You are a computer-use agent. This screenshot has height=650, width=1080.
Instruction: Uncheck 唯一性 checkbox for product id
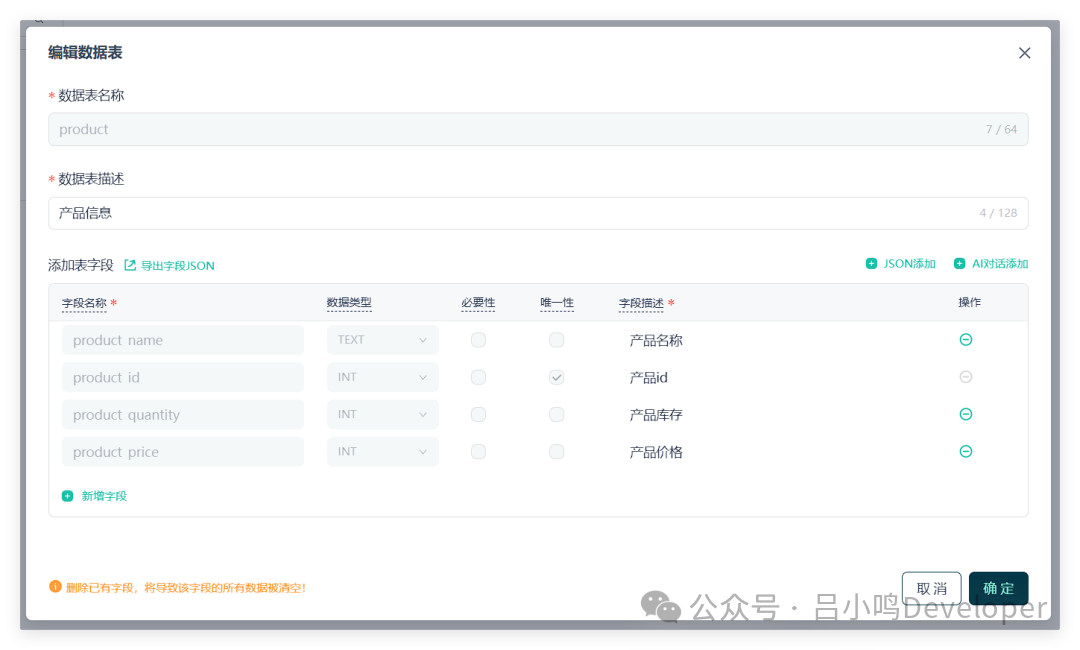557,377
